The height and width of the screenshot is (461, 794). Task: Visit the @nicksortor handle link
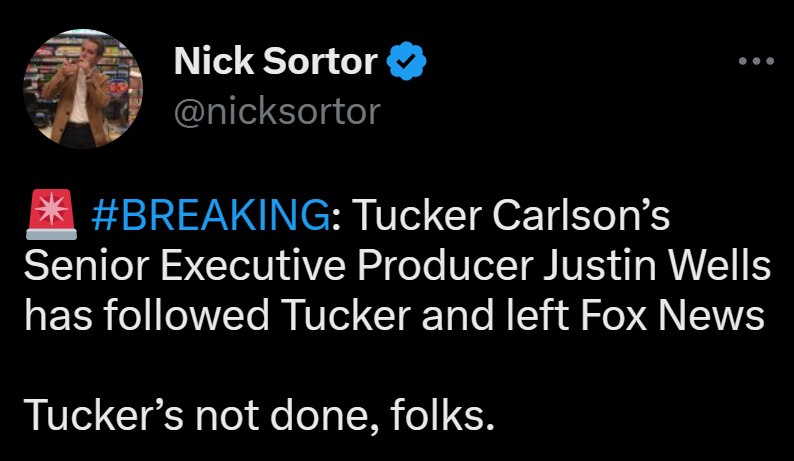point(277,111)
